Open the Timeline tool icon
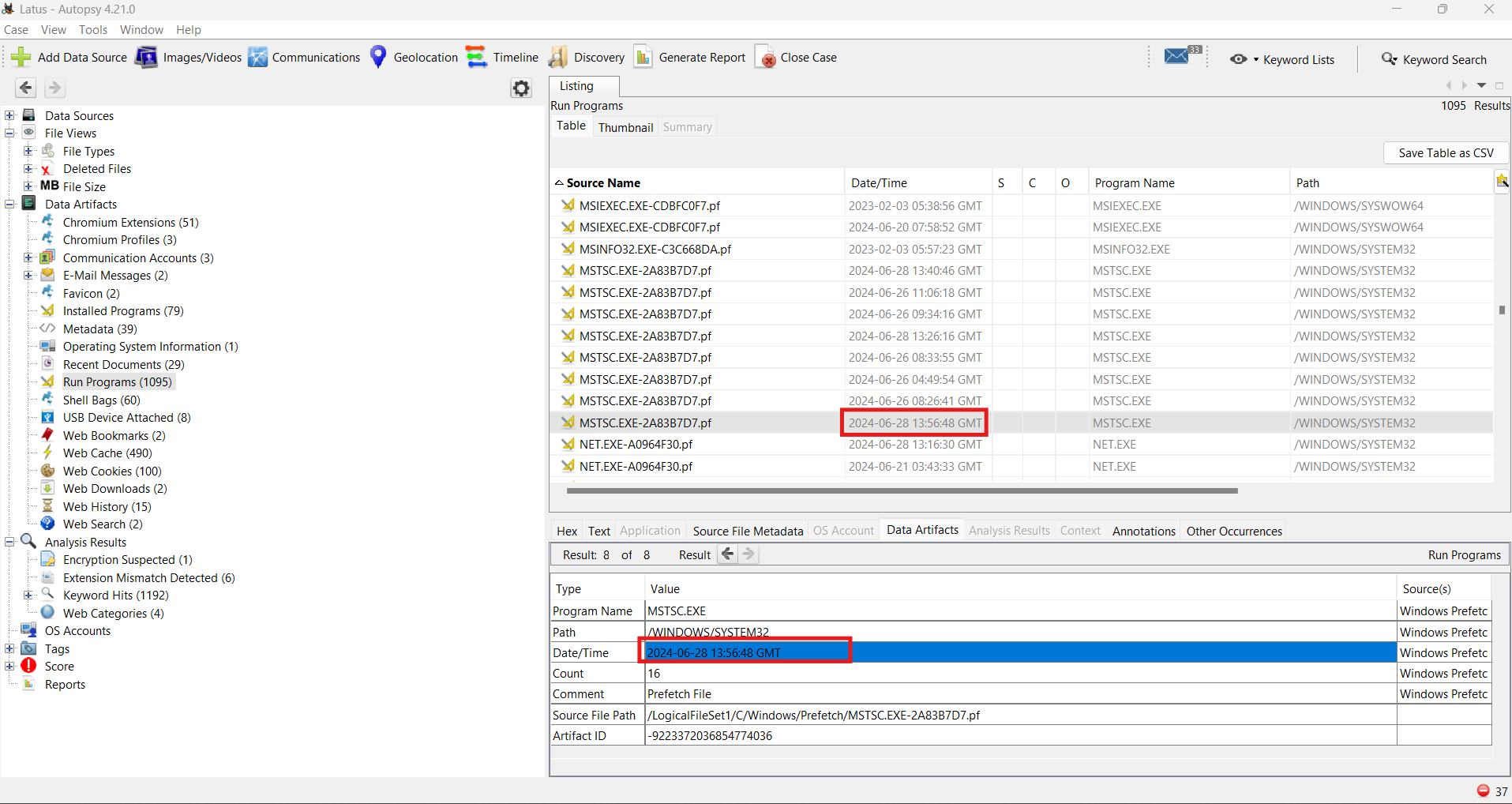The height and width of the screenshot is (804, 1512). (476, 57)
